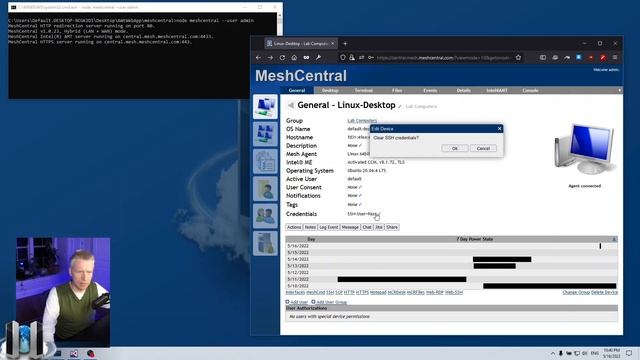Image resolution: width=640 pixels, height=360 pixels.
Task: Open My Devices sidebar icon
Action: tap(265, 107)
